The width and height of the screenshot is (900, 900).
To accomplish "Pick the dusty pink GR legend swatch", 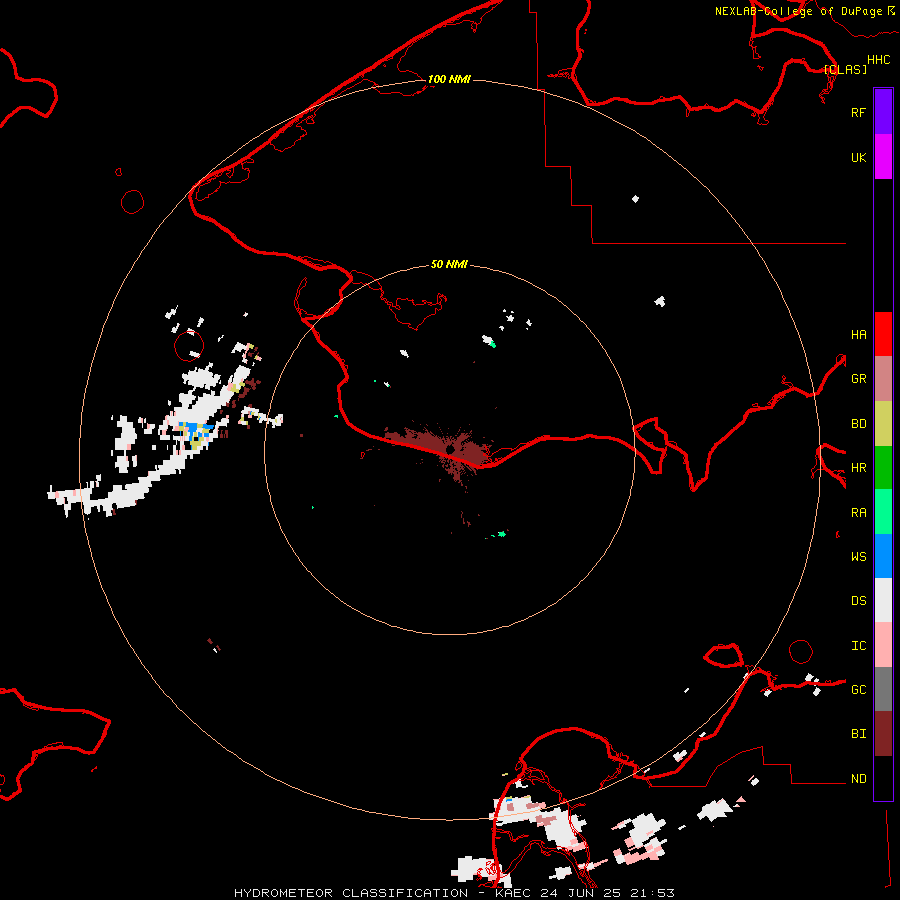I will (883, 379).
